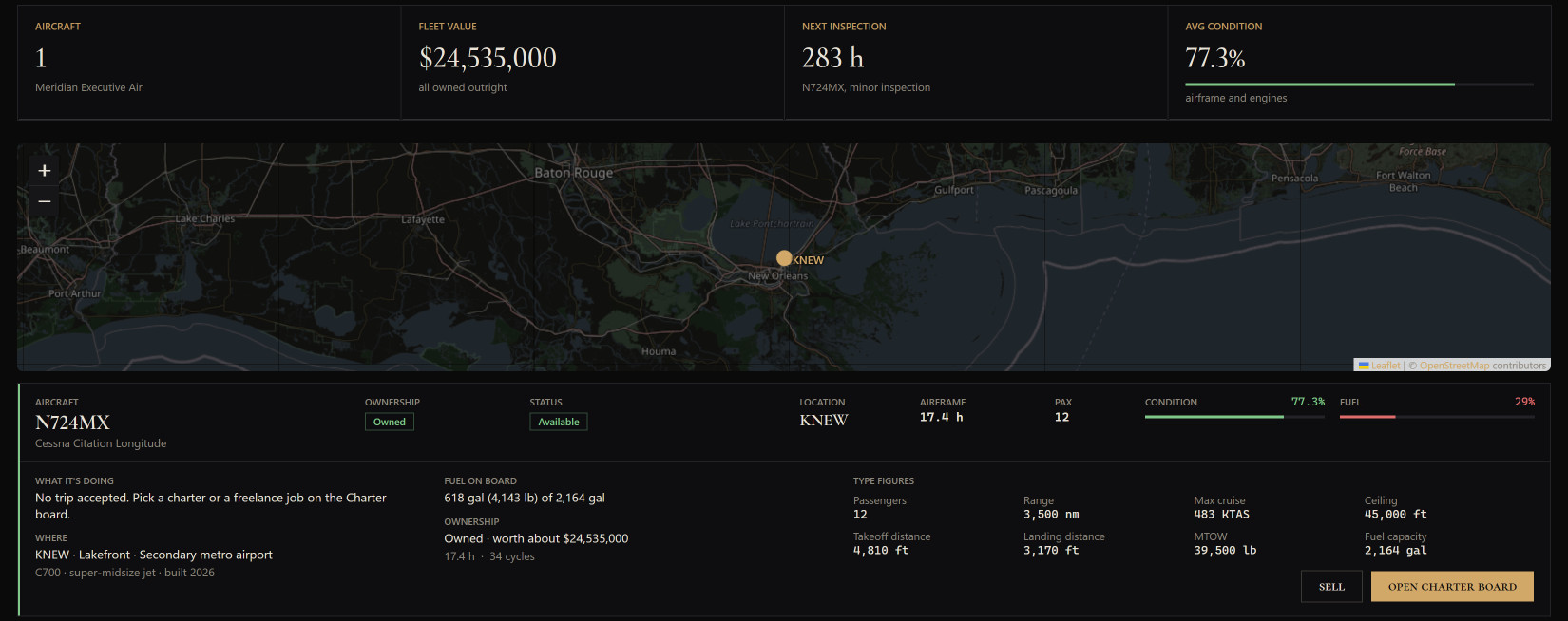This screenshot has height=621, width=1568.
Task: Click the Owned ownership badge
Action: click(390, 422)
